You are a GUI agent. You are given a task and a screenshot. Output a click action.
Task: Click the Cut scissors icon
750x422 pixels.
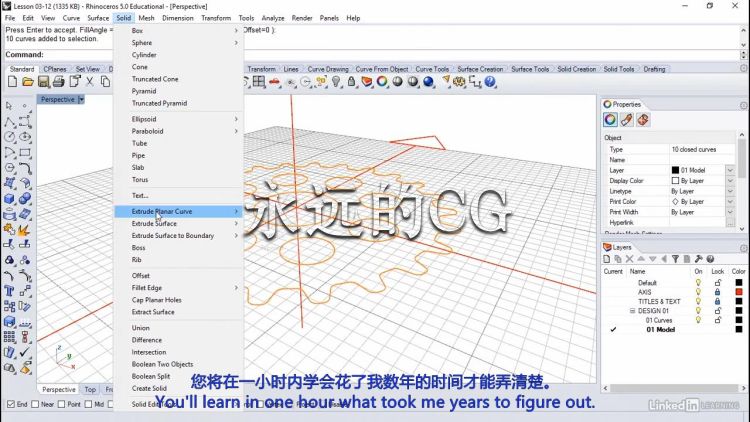(x=89, y=82)
